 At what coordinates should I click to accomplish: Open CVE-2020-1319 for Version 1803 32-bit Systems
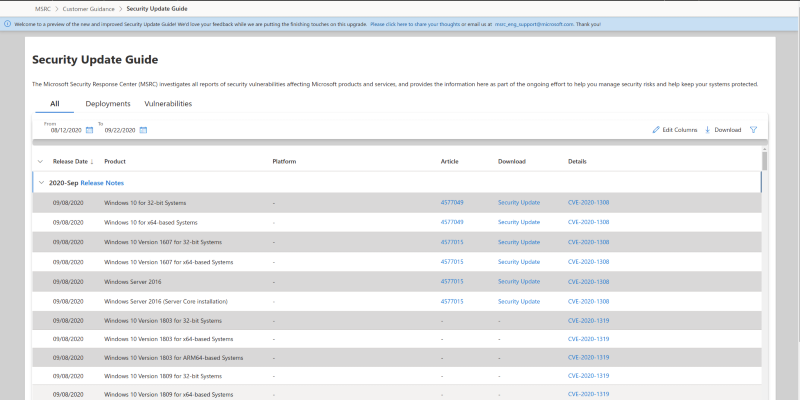[588, 321]
